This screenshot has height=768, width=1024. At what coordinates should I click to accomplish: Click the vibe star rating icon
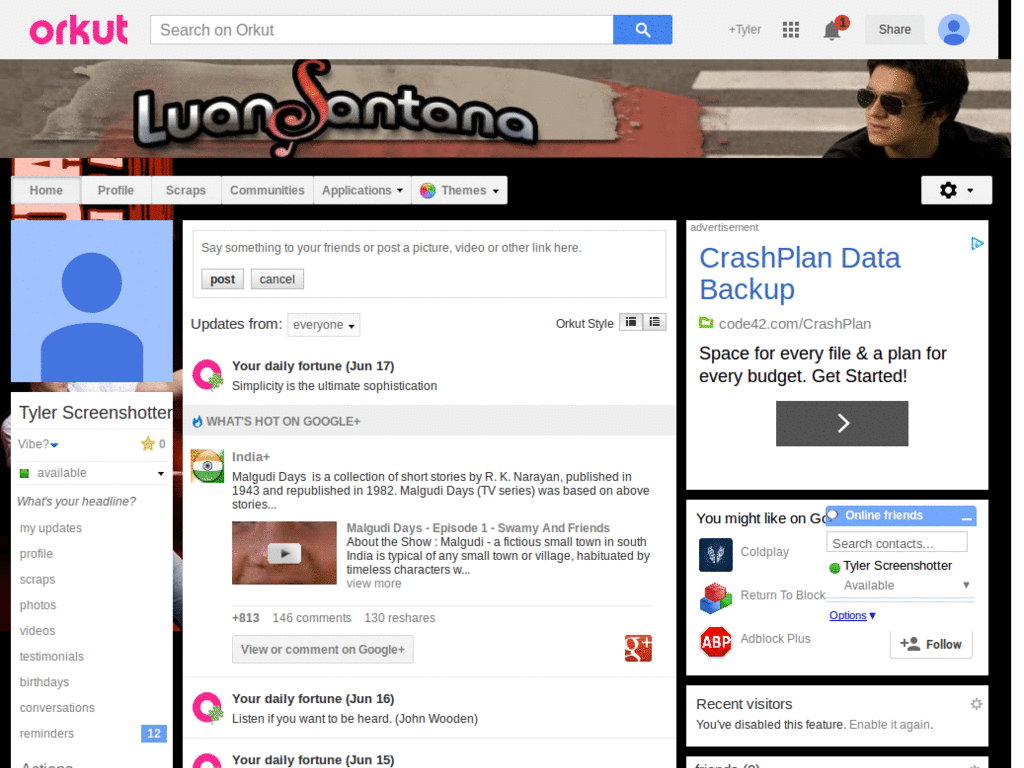(148, 444)
